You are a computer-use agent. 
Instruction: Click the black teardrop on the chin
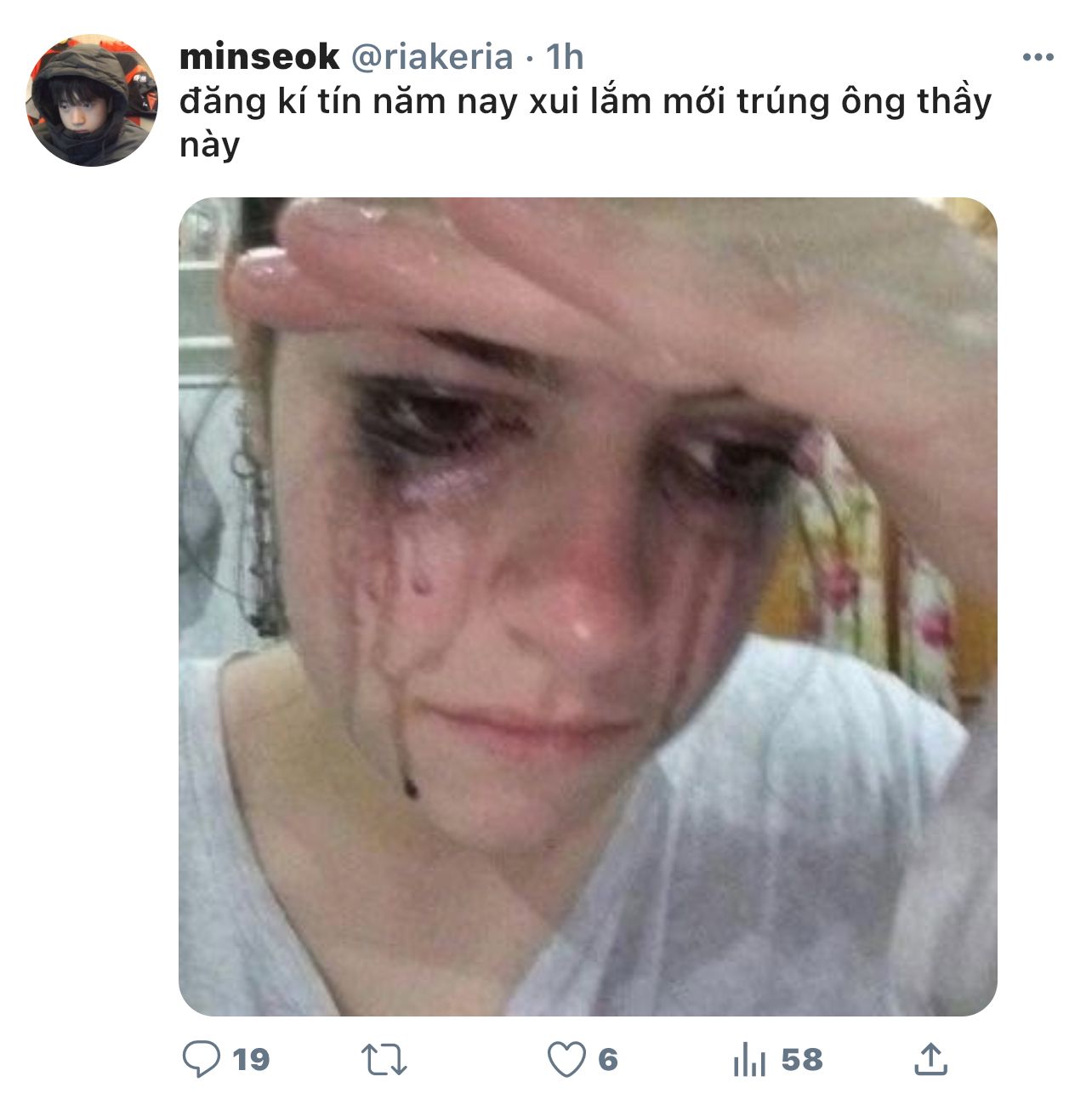pyautogui.click(x=411, y=786)
